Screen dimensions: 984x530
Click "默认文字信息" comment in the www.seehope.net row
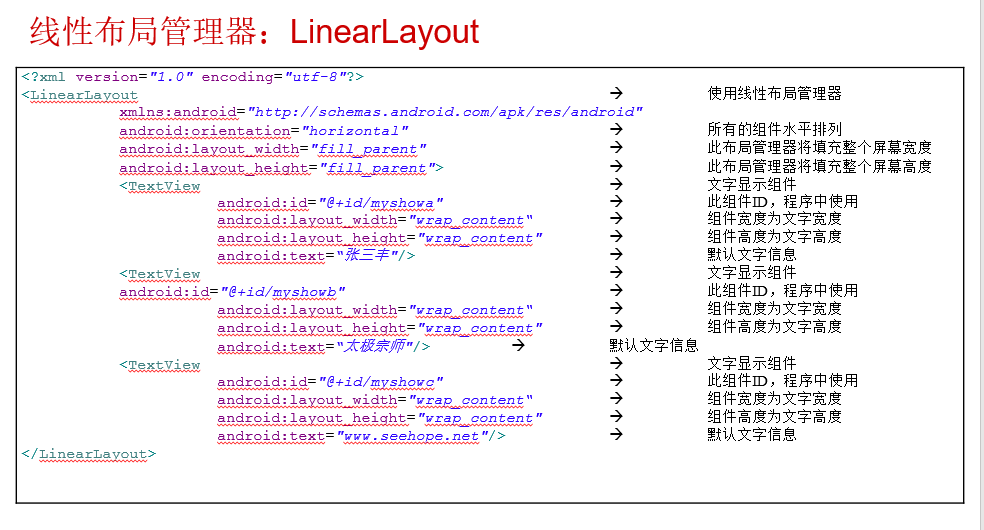pos(752,434)
